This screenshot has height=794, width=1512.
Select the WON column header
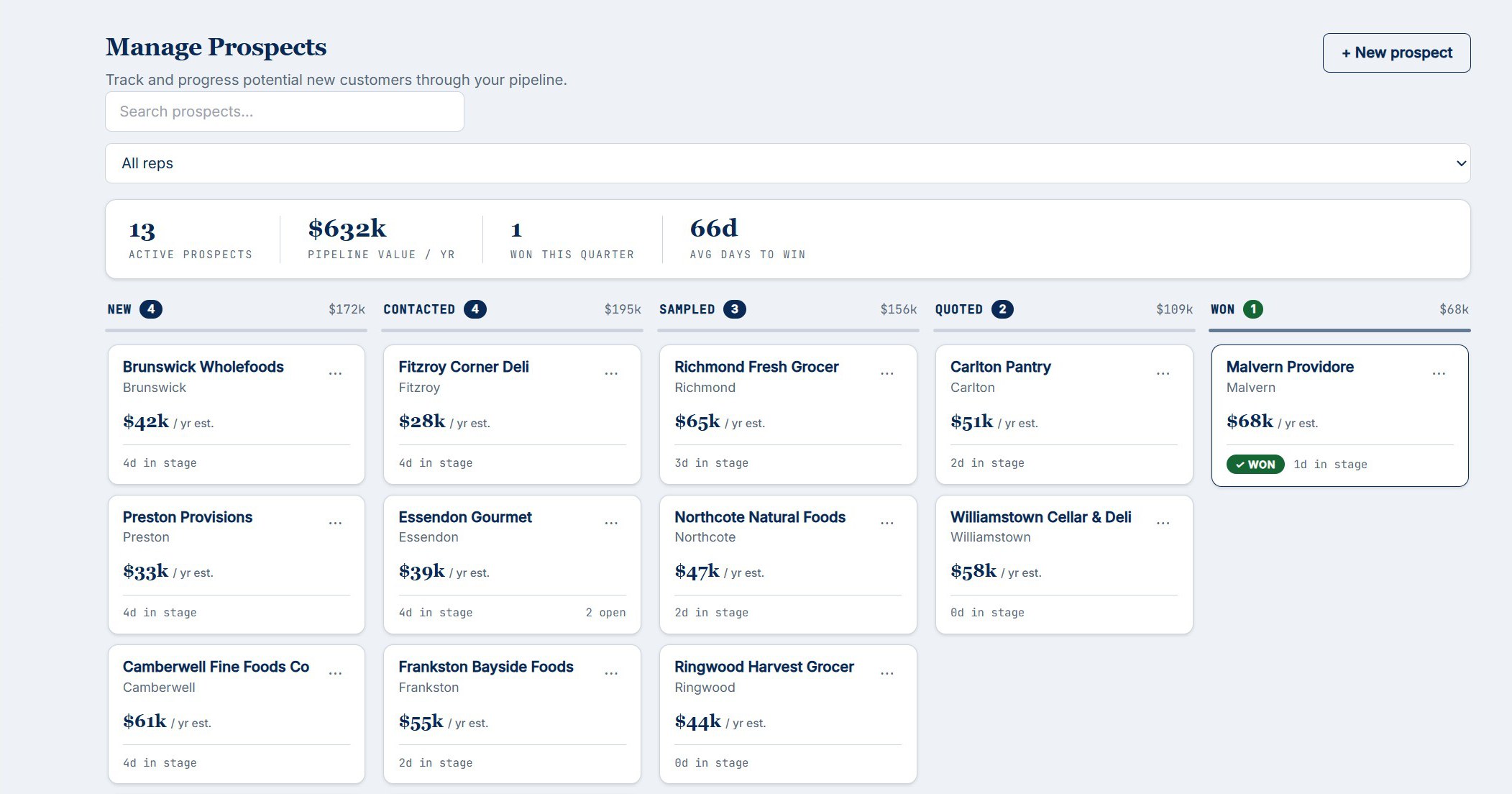(x=1222, y=309)
